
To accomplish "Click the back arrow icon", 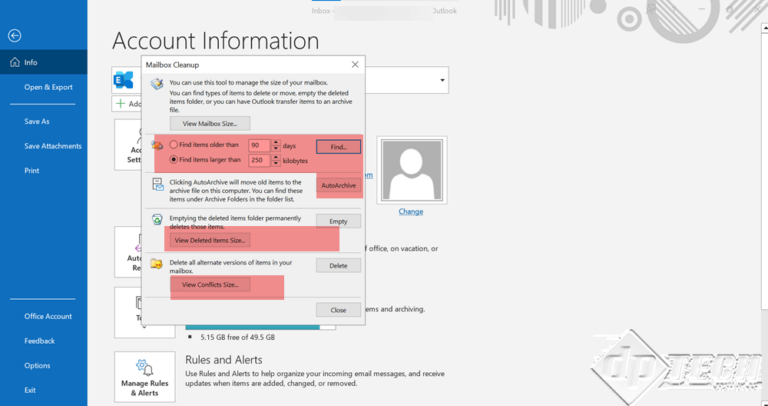I will point(14,35).
